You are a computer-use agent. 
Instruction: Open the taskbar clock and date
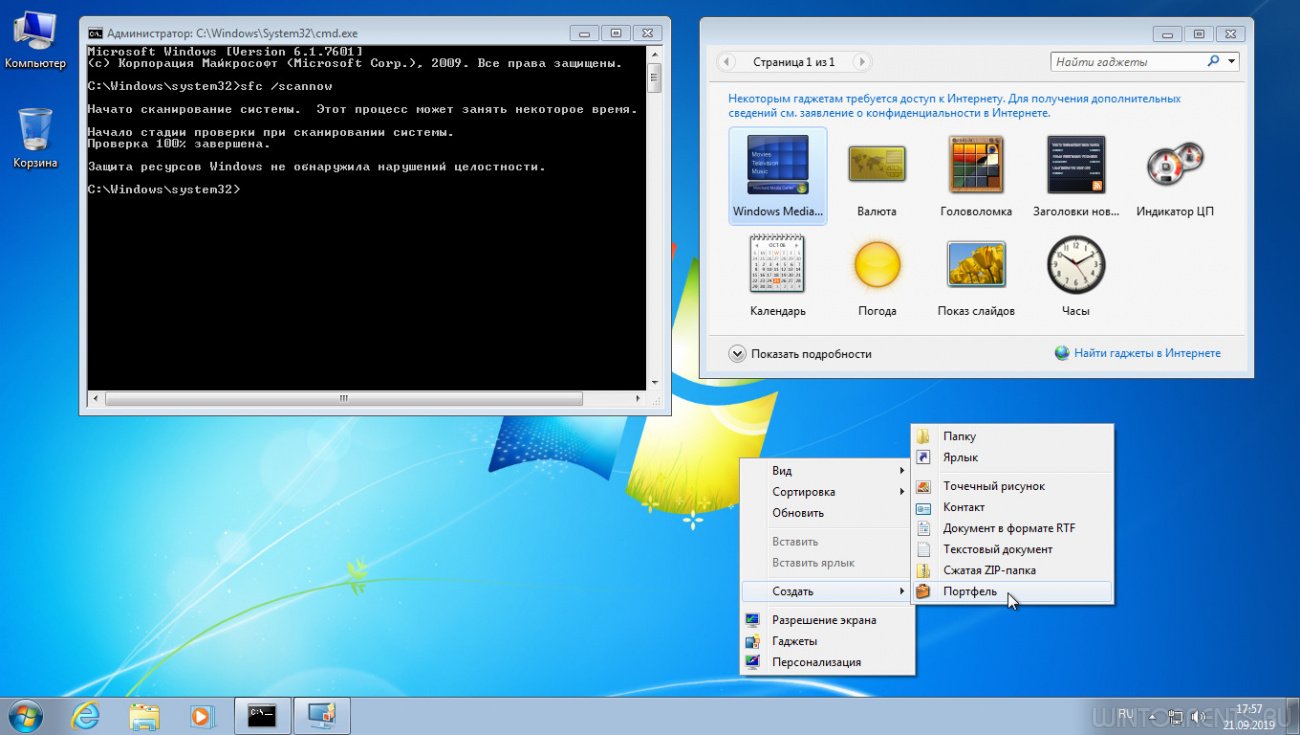[1249, 716]
